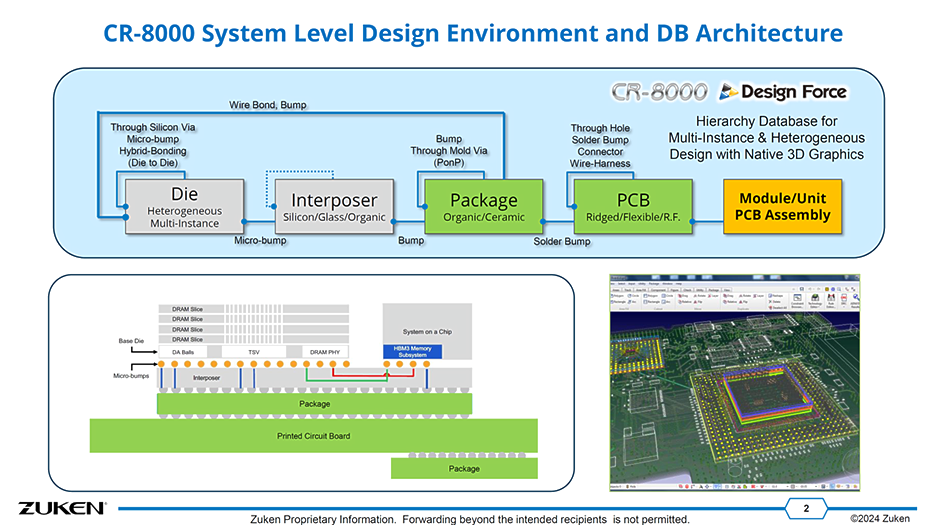Click 'Design with Native 3D Graphics' text
940x525 pixels.
(x=767, y=155)
